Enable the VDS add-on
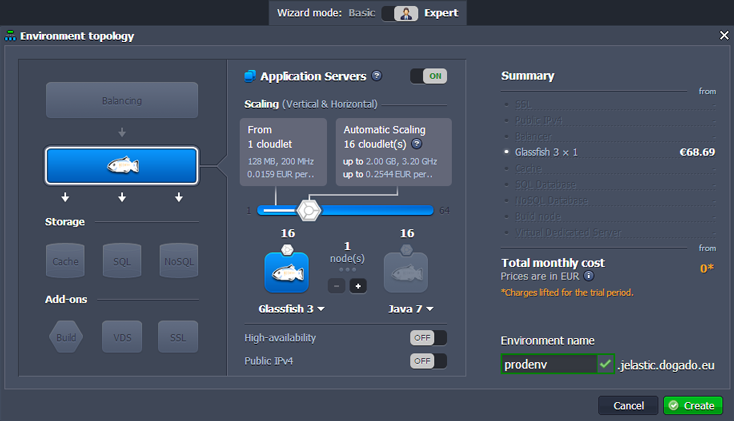 pyautogui.click(x=122, y=337)
